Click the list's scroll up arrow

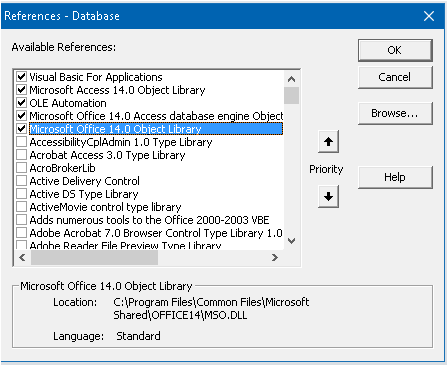tap(292, 79)
